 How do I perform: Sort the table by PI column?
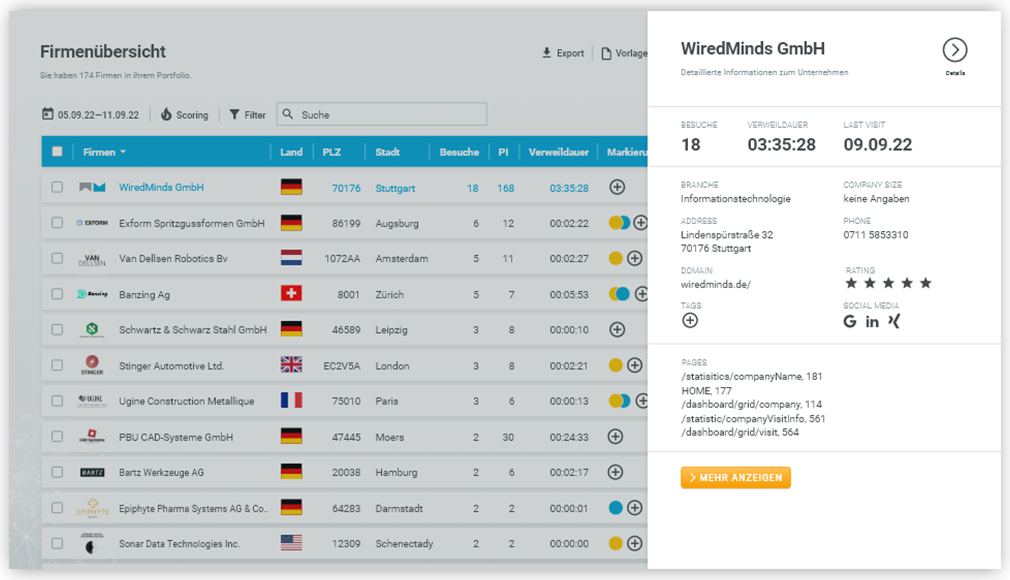(503, 152)
